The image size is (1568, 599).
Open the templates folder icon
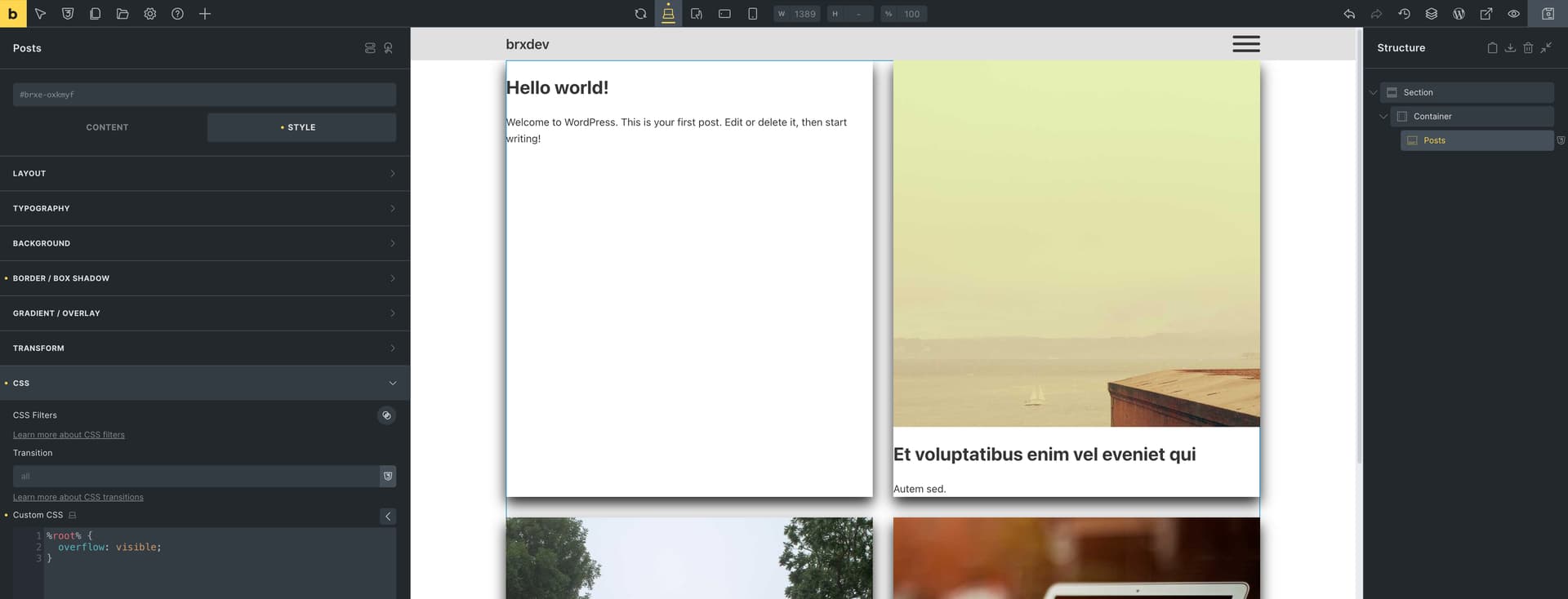point(122,14)
